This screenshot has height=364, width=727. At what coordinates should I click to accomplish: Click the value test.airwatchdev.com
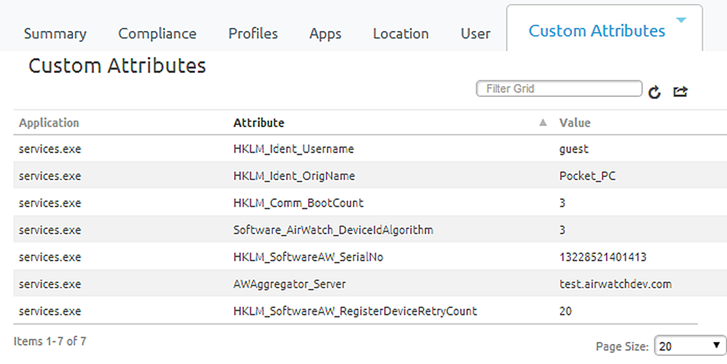[x=615, y=284]
